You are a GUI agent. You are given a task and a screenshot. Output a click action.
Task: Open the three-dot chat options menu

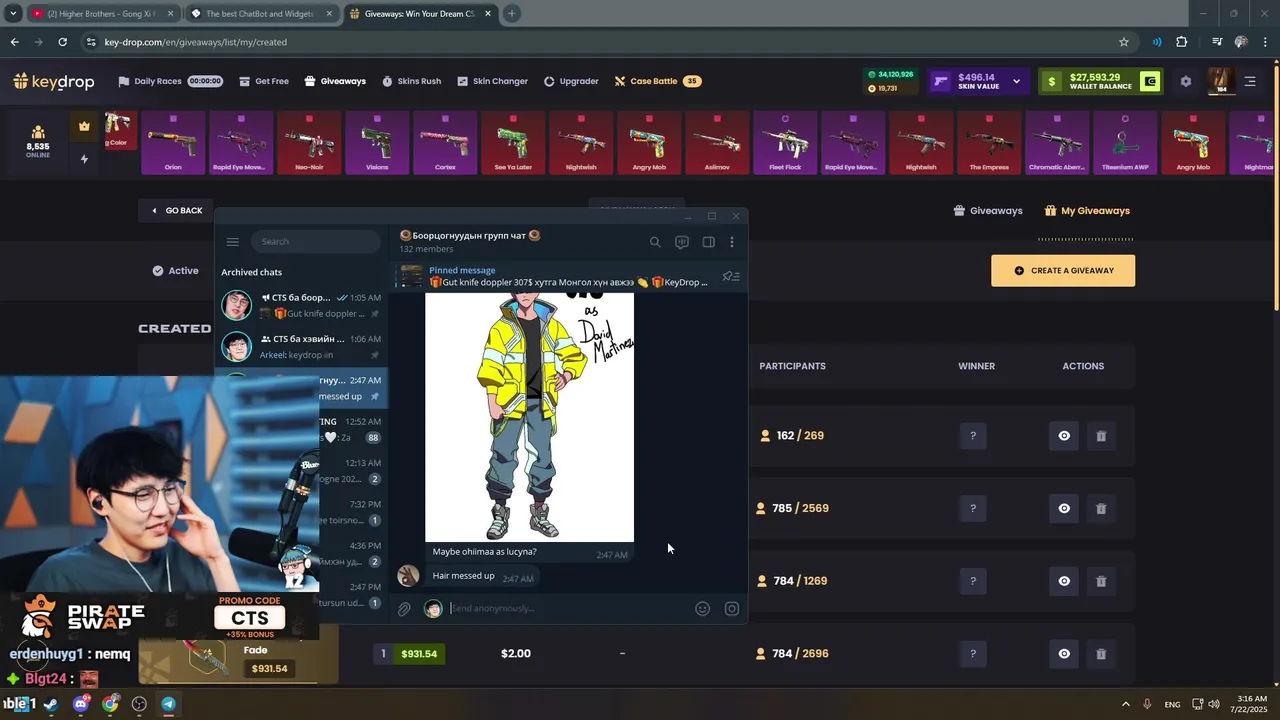(x=732, y=241)
